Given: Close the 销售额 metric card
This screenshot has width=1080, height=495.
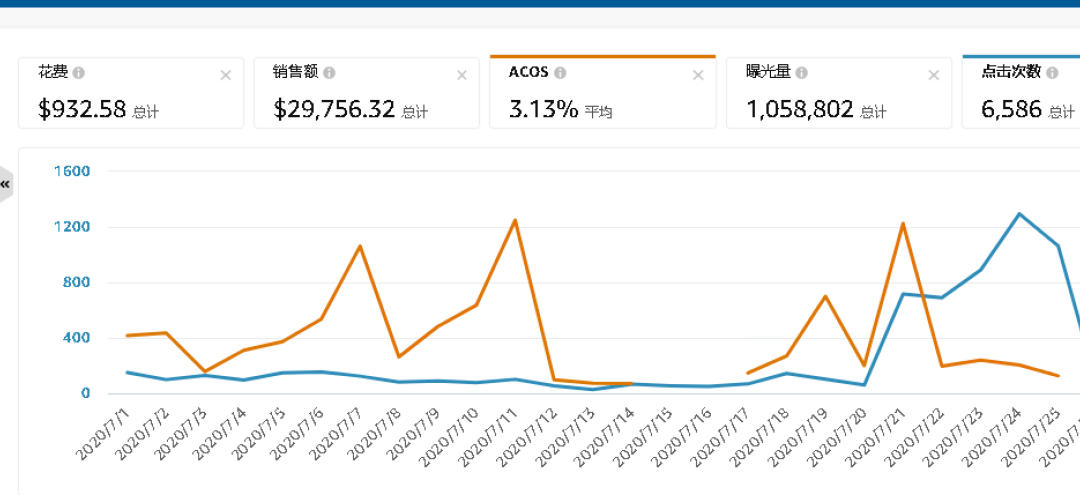Looking at the screenshot, I should 462,75.
